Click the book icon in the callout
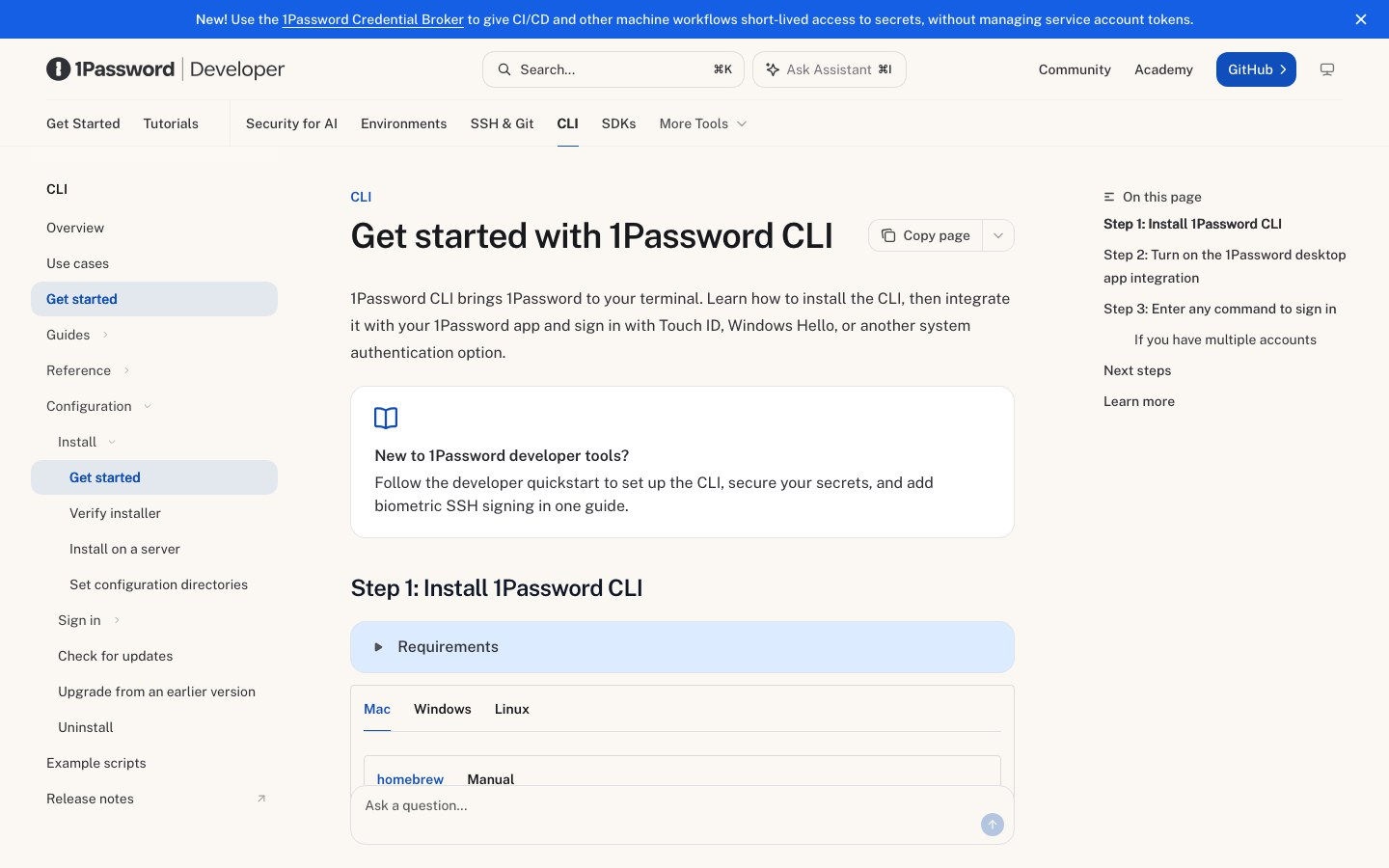This screenshot has height=868, width=1389. tap(386, 418)
